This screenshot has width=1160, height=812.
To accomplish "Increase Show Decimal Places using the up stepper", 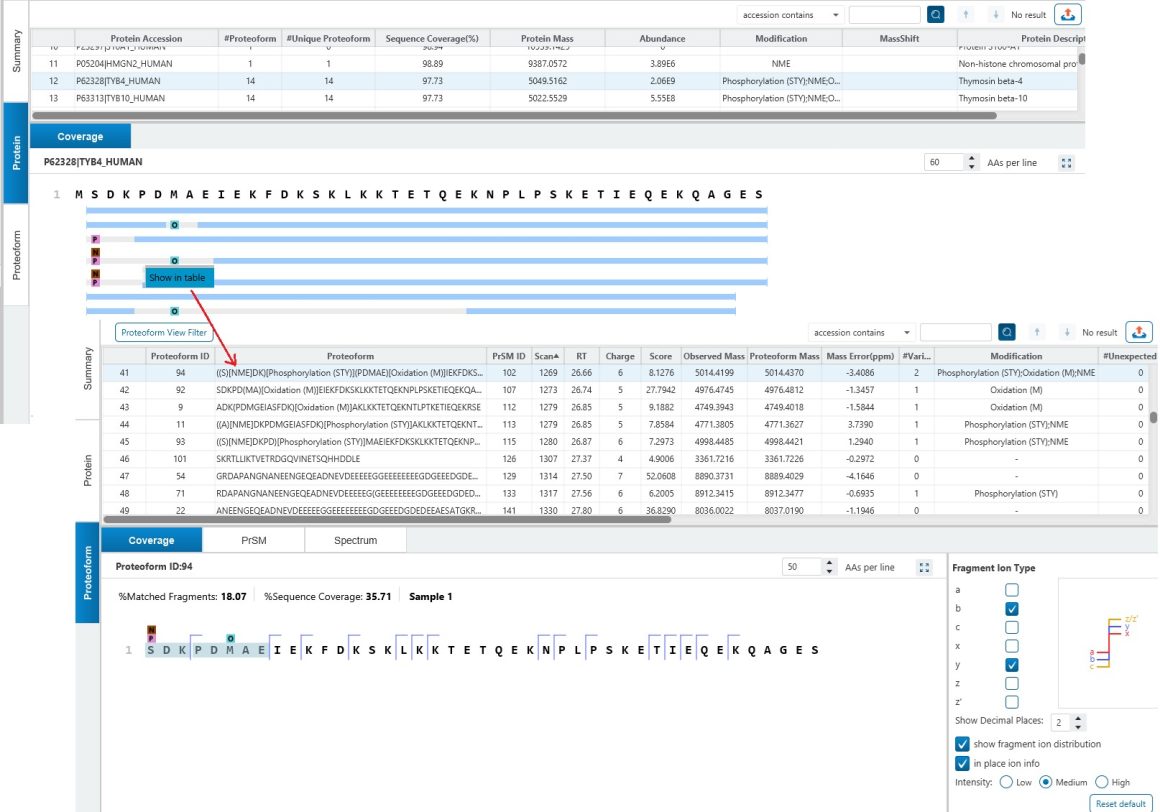I will (x=1078, y=715).
